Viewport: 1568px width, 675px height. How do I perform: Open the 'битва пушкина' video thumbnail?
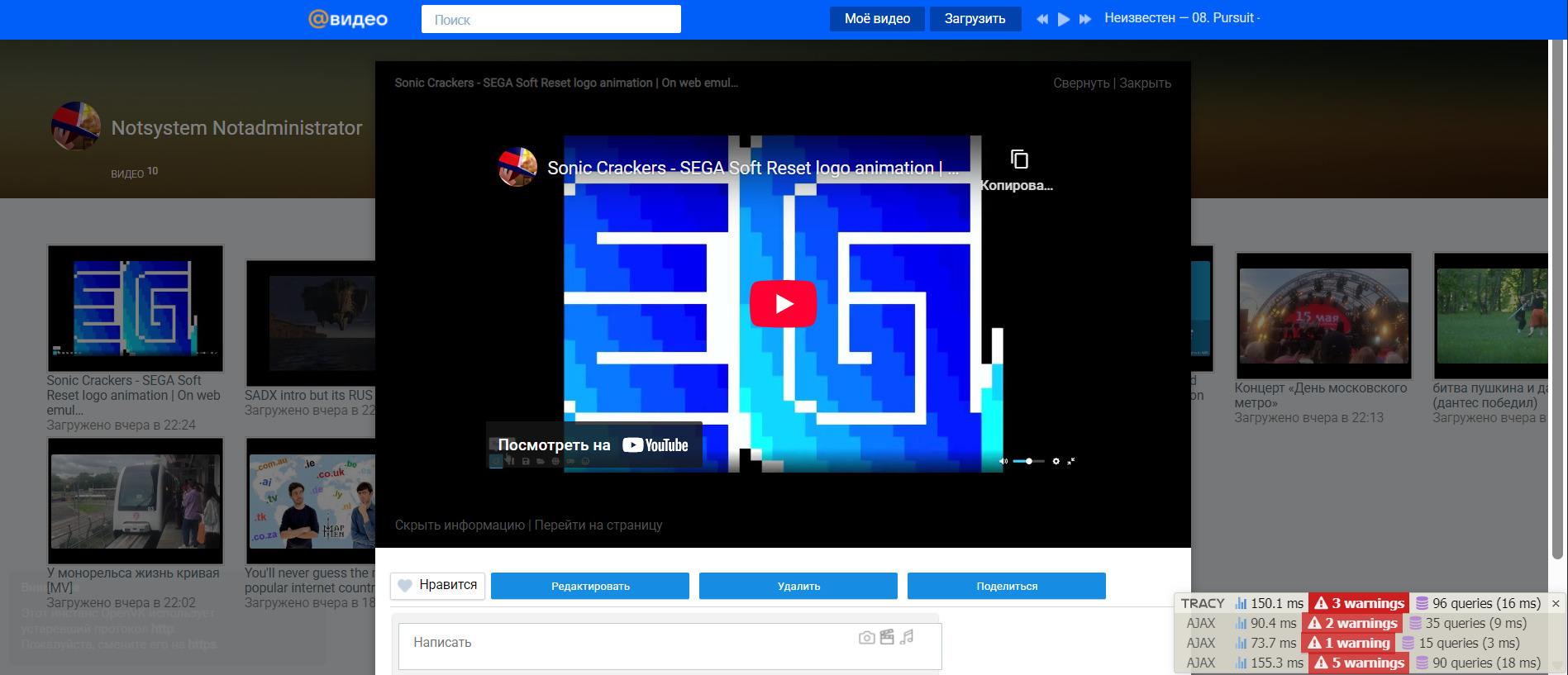point(1491,316)
